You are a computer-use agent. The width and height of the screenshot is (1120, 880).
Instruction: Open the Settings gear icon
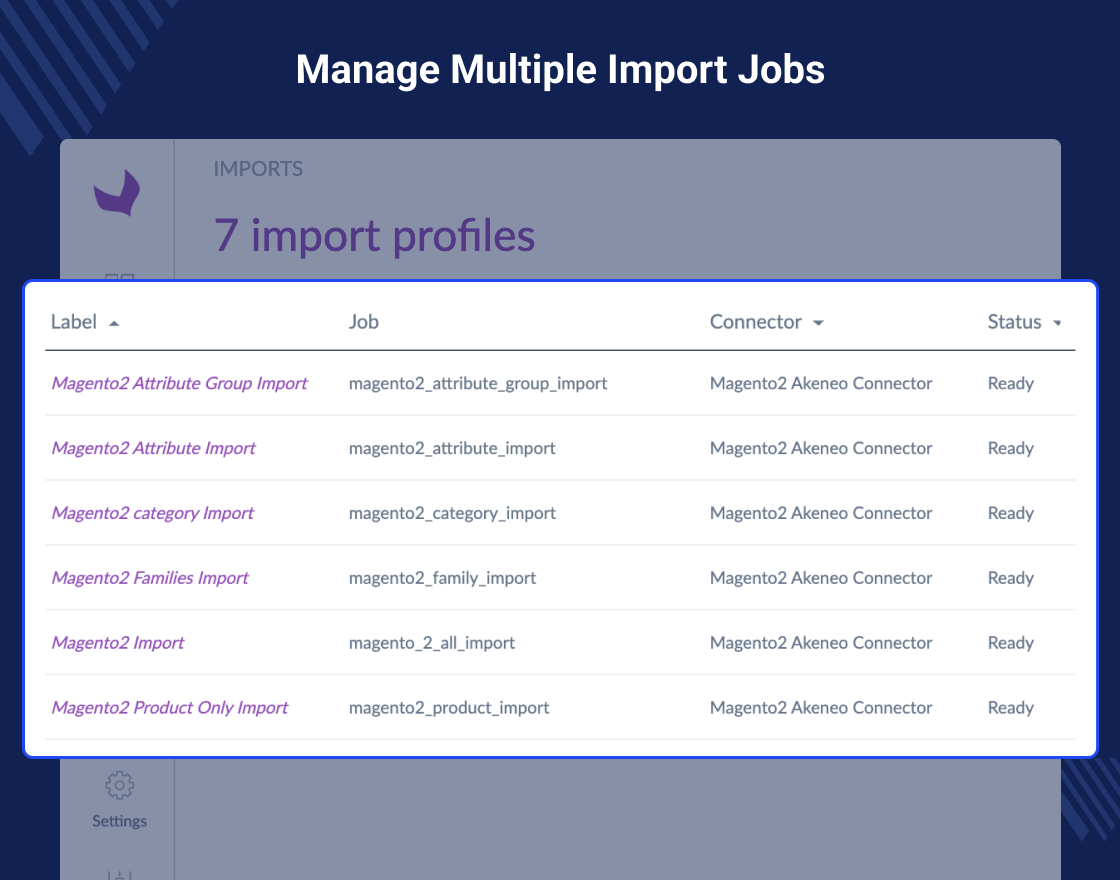coord(119,785)
